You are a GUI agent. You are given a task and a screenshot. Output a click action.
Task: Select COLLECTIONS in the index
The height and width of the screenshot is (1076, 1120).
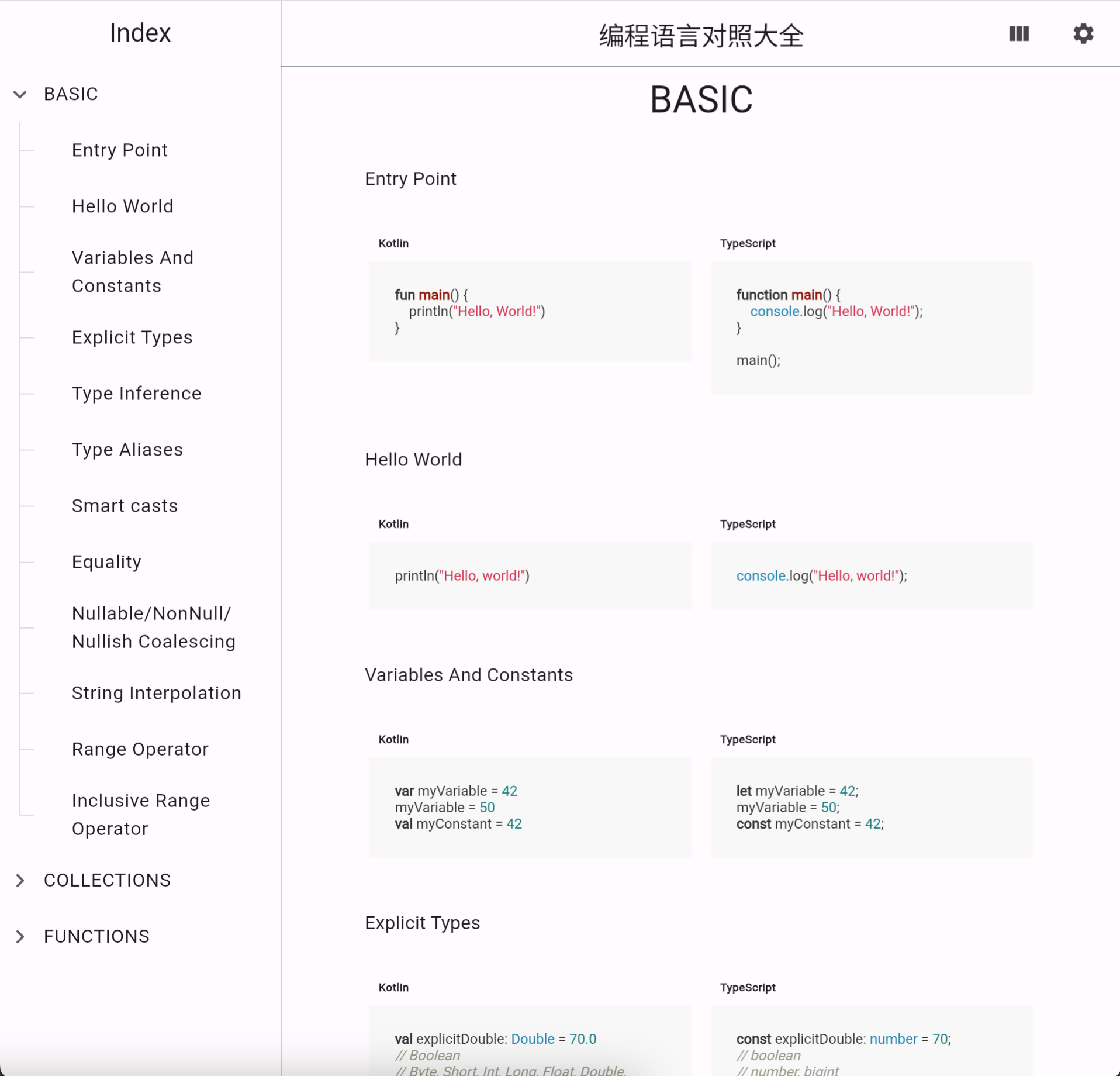point(107,880)
